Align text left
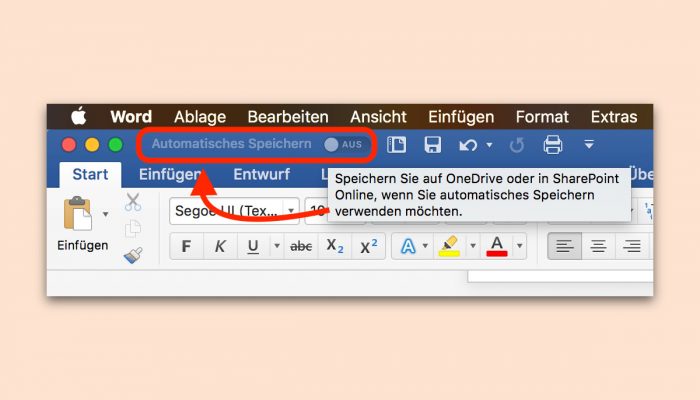This screenshot has width=700, height=400. point(565,246)
